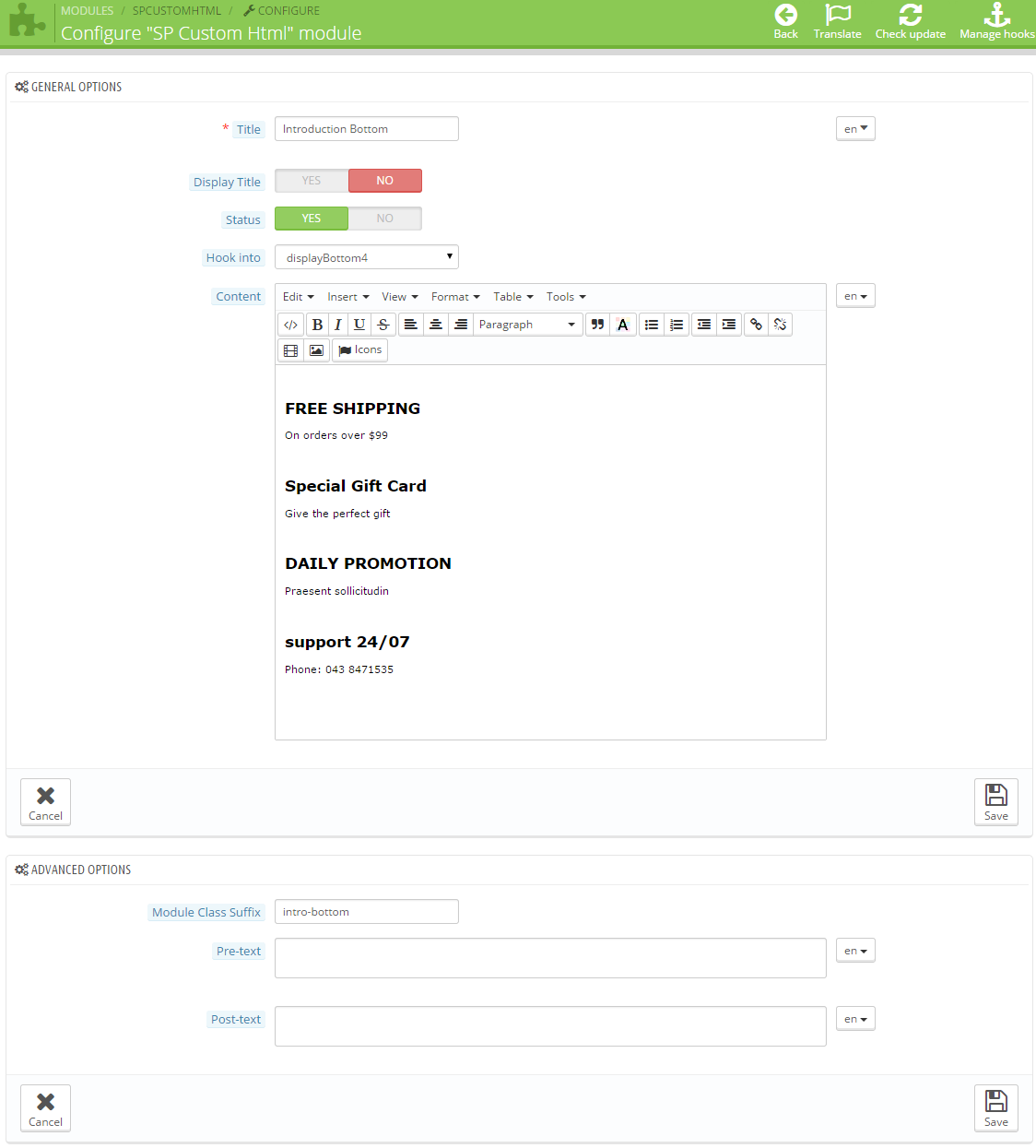
Task: Set Status to NO
Action: [385, 219]
